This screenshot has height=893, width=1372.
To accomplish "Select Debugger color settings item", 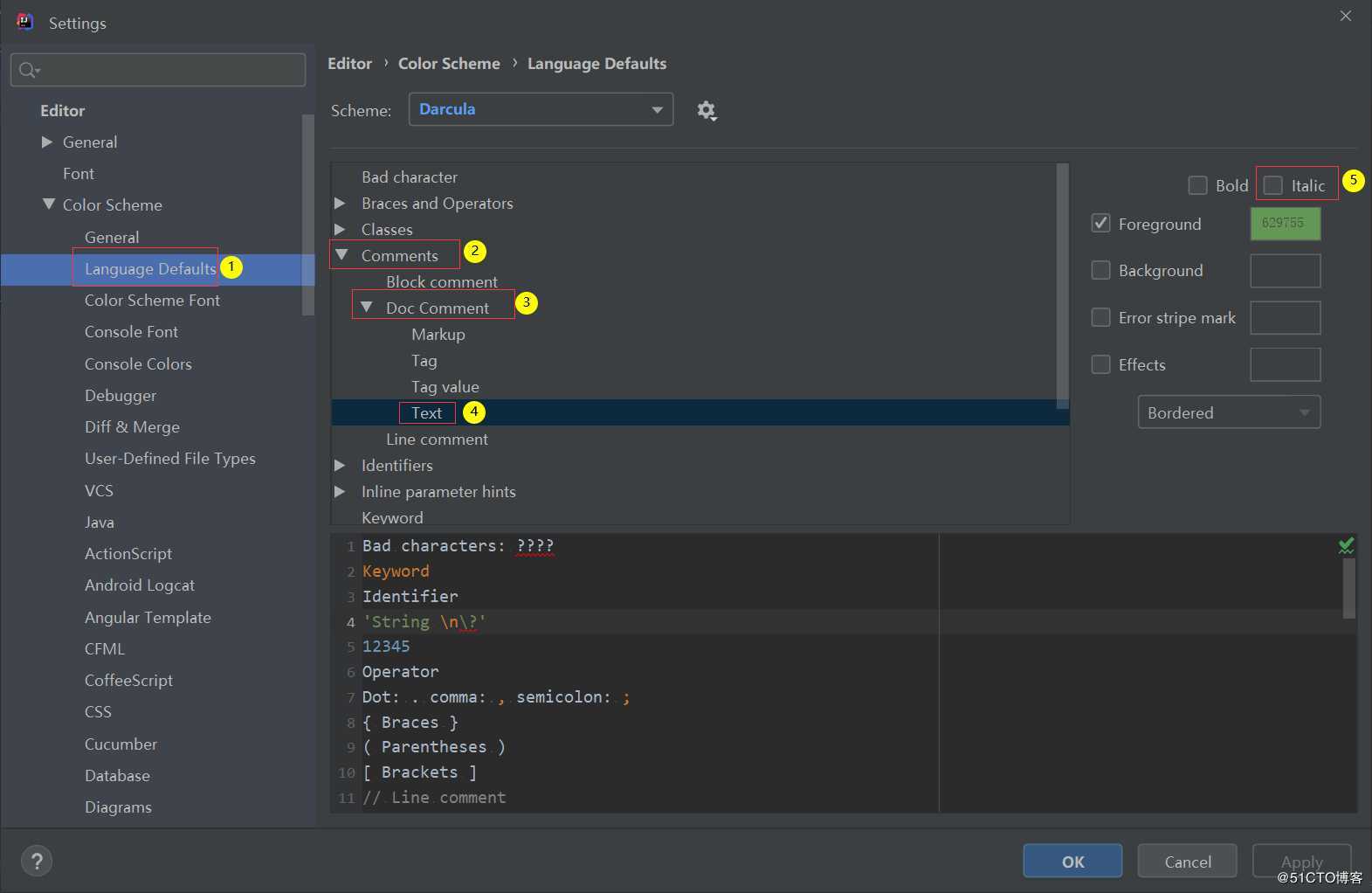I will click(x=121, y=396).
